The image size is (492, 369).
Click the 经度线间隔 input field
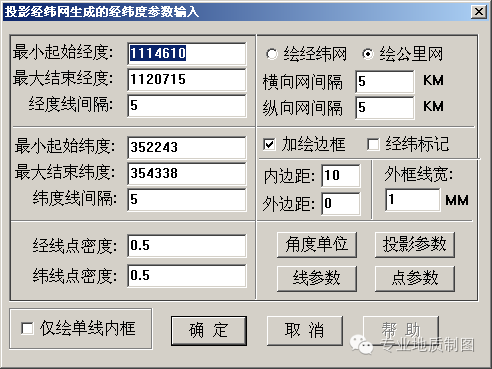[187, 106]
